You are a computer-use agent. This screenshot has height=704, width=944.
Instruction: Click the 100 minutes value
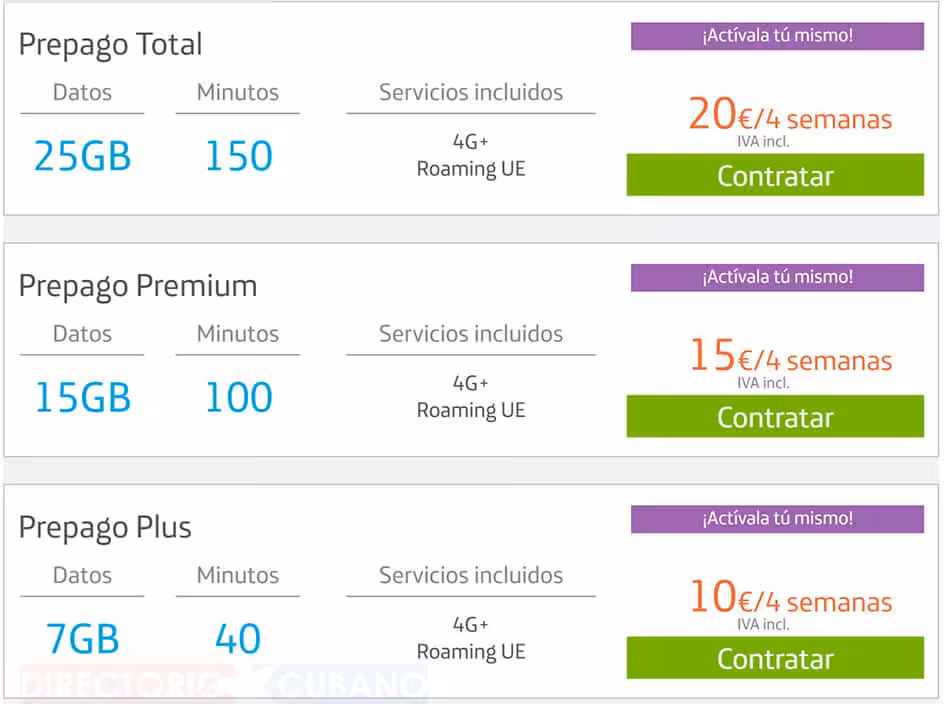click(x=238, y=398)
